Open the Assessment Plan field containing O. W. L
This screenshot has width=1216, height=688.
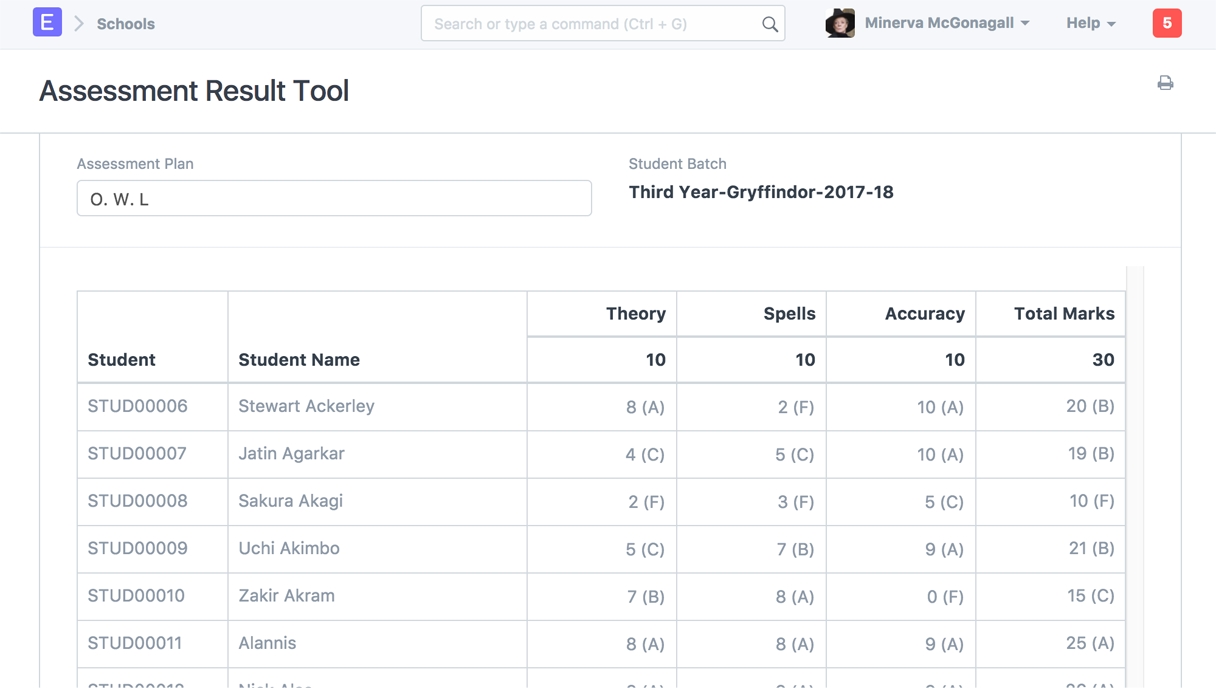334,198
